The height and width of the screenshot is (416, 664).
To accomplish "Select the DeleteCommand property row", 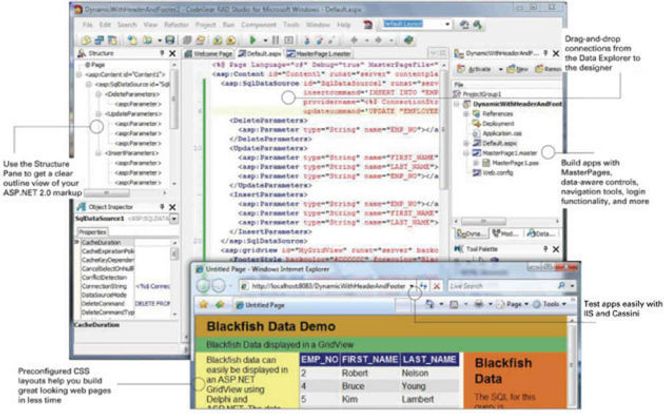I will pos(126,304).
